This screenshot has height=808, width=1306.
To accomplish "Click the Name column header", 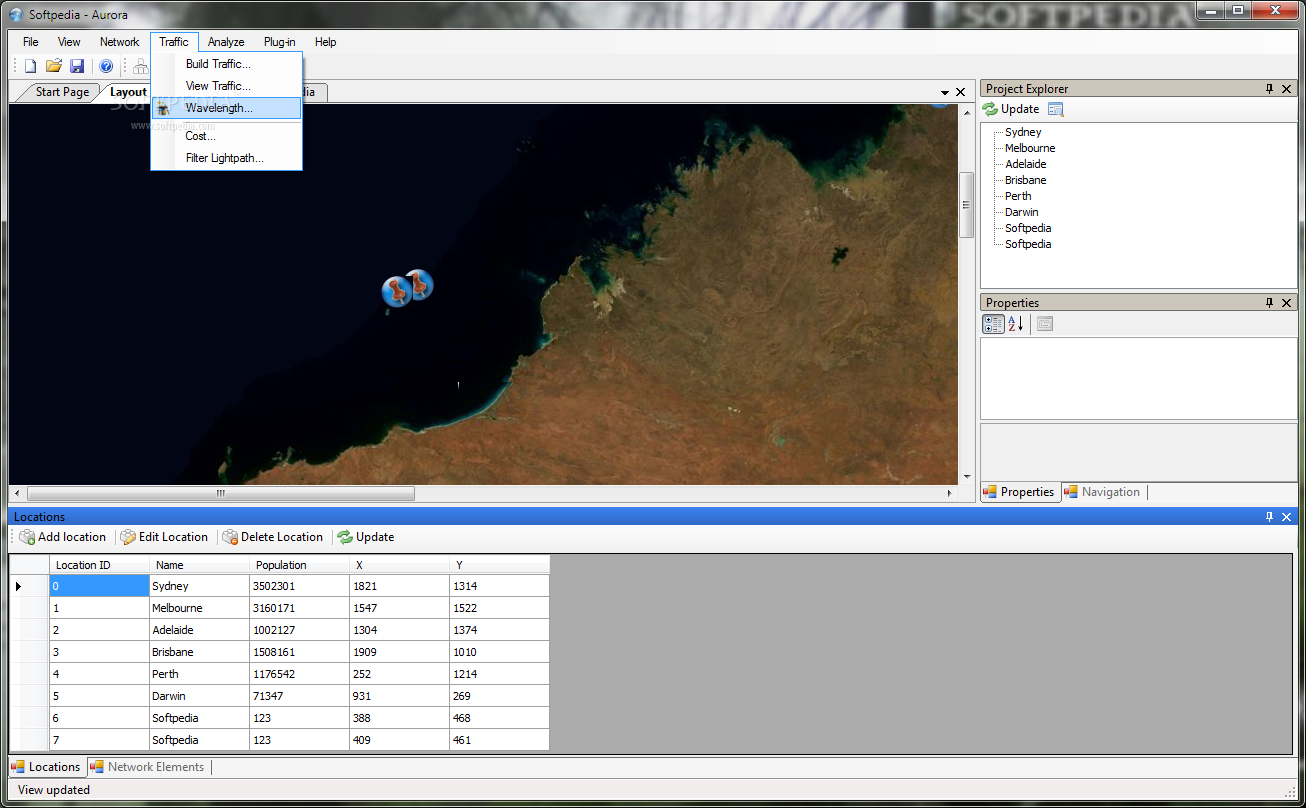I will [x=199, y=565].
